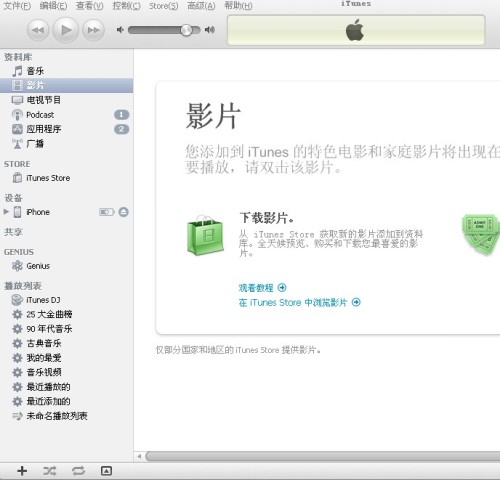Viewport: 500px width, 480px height.
Task: Open the Genius atom icon
Action: point(17,266)
